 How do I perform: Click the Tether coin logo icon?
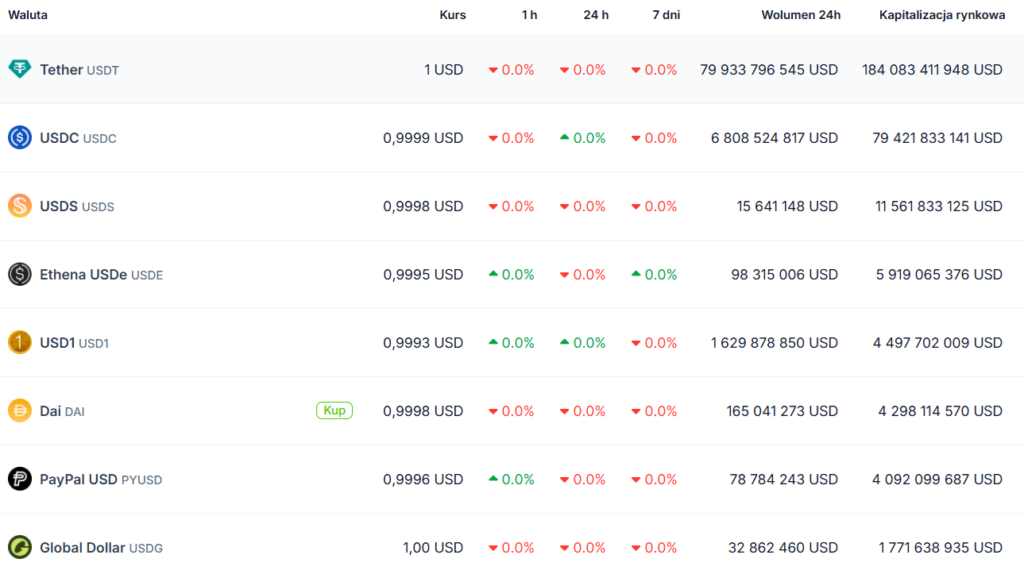click(x=20, y=70)
